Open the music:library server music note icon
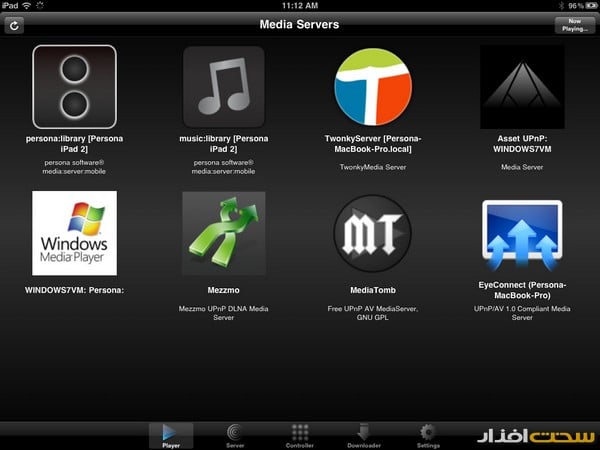The height and width of the screenshot is (450, 600). [x=224, y=87]
